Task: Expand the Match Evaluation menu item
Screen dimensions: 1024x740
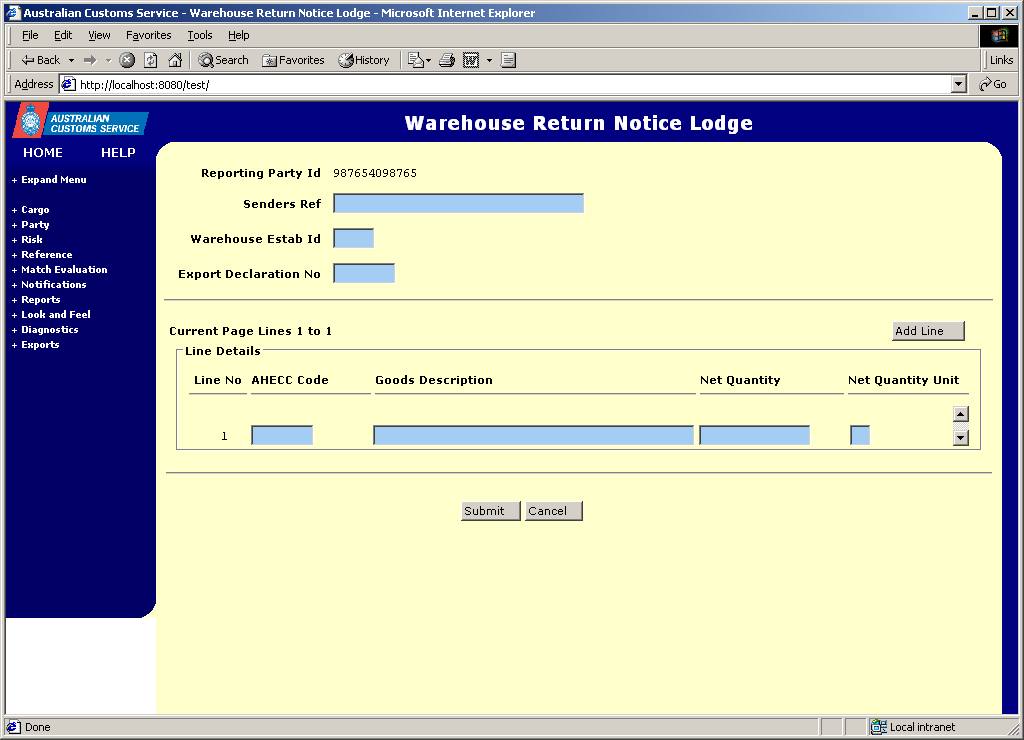Action: 59,270
